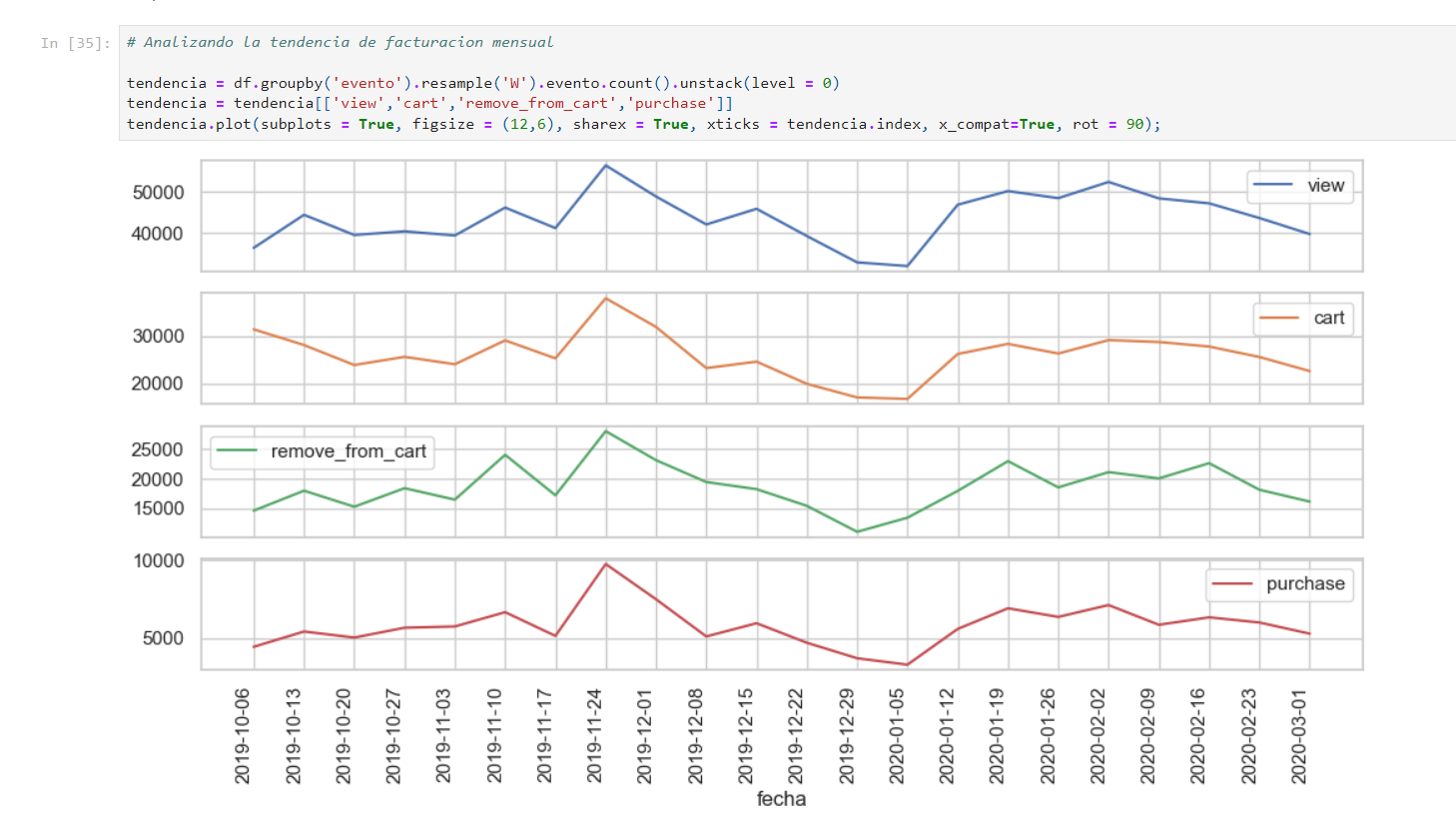Click the view line peak at 2019-11-24

(x=606, y=166)
